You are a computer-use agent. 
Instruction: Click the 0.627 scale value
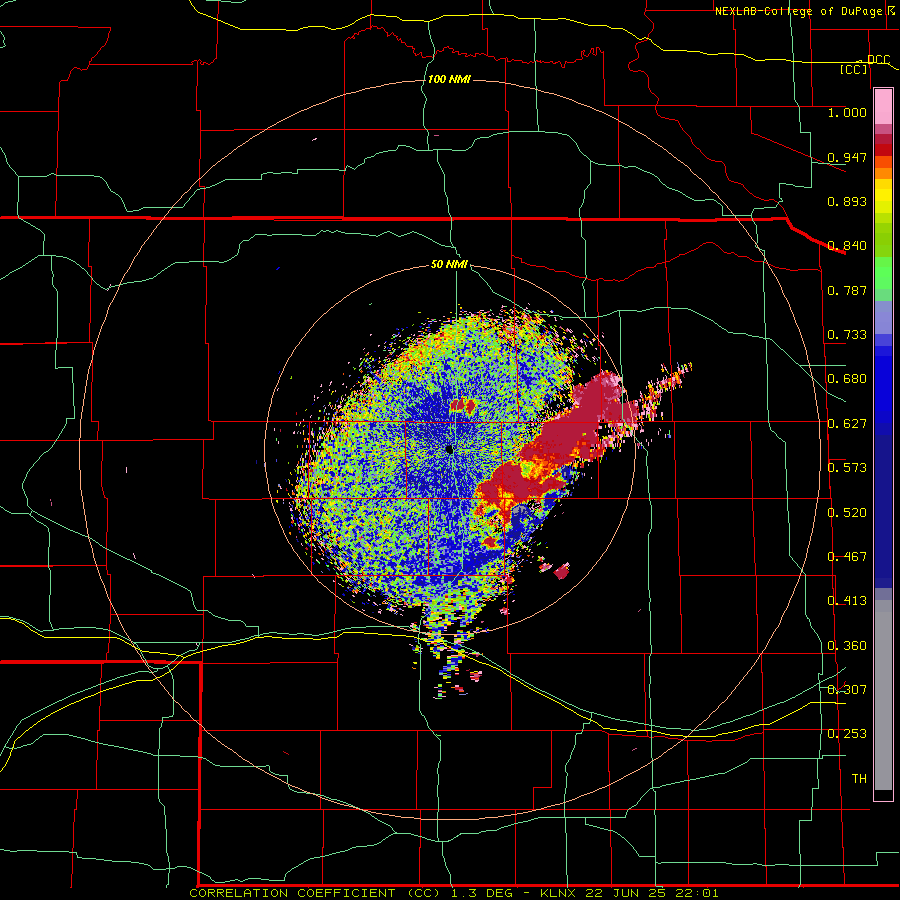tap(847, 424)
